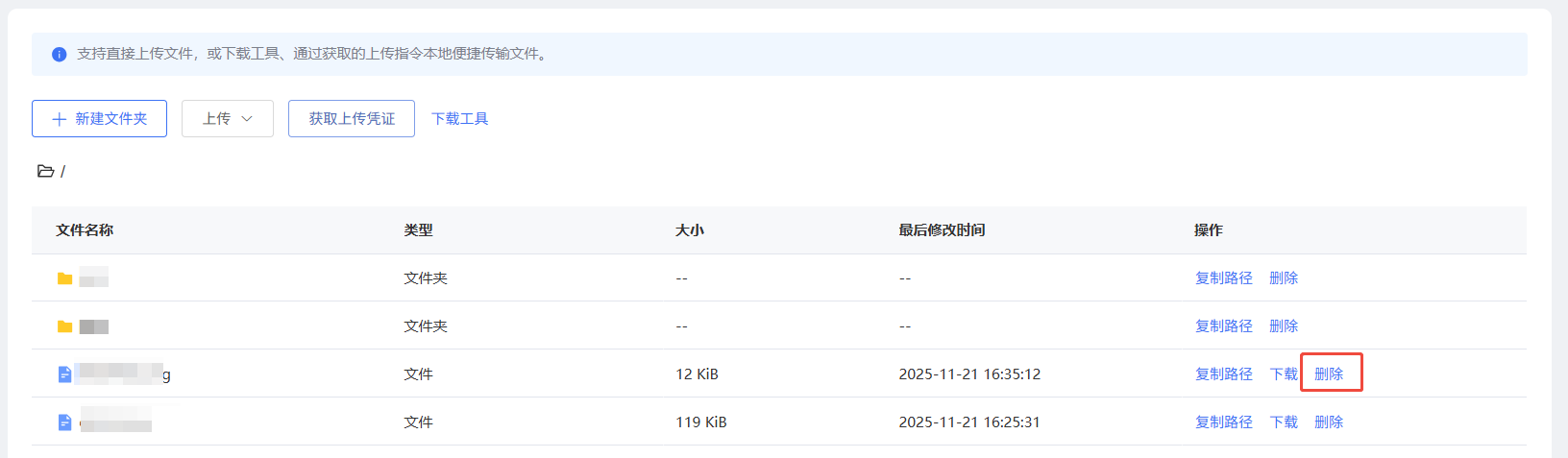
Task: Click the info icon in the blue banner
Action: (x=59, y=55)
